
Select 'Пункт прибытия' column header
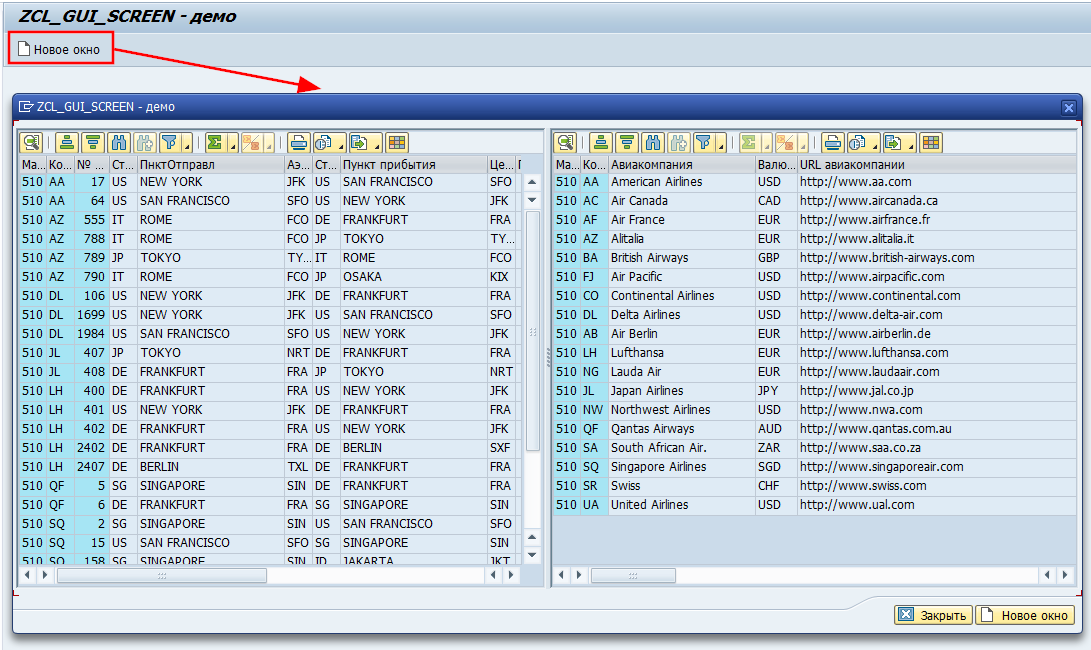tap(413, 165)
